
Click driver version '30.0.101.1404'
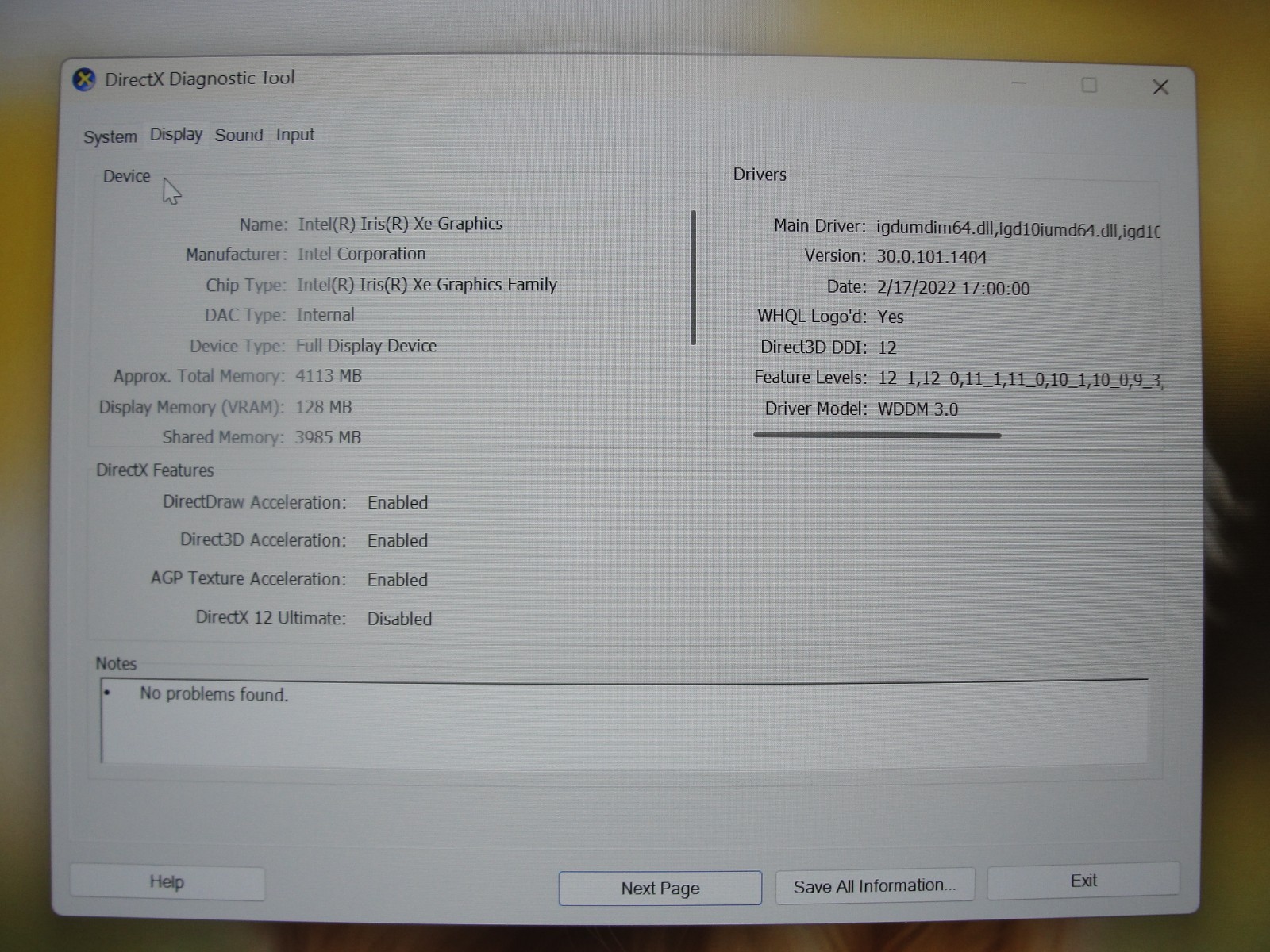tap(932, 257)
